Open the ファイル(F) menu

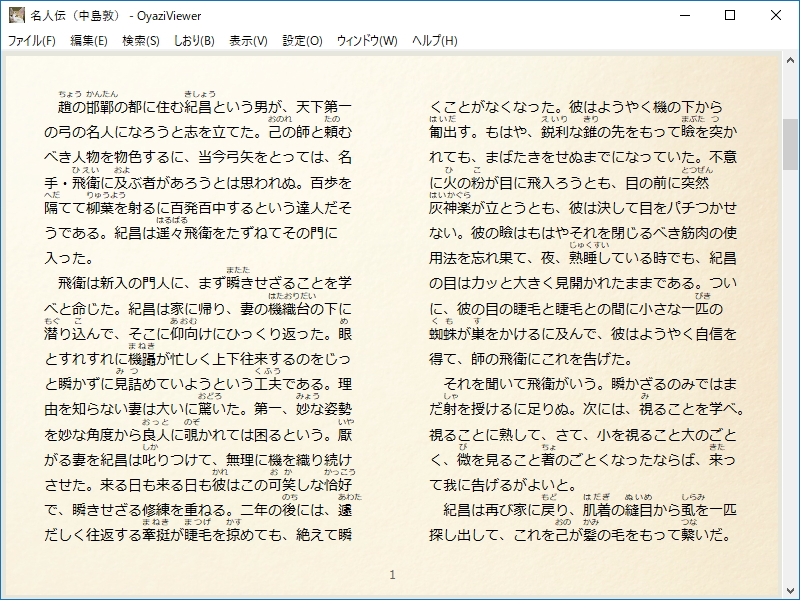pos(32,40)
